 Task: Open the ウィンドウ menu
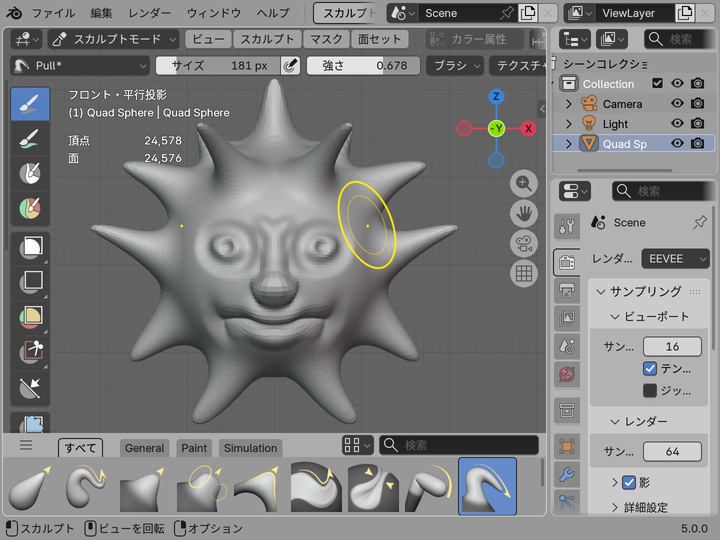click(x=214, y=13)
